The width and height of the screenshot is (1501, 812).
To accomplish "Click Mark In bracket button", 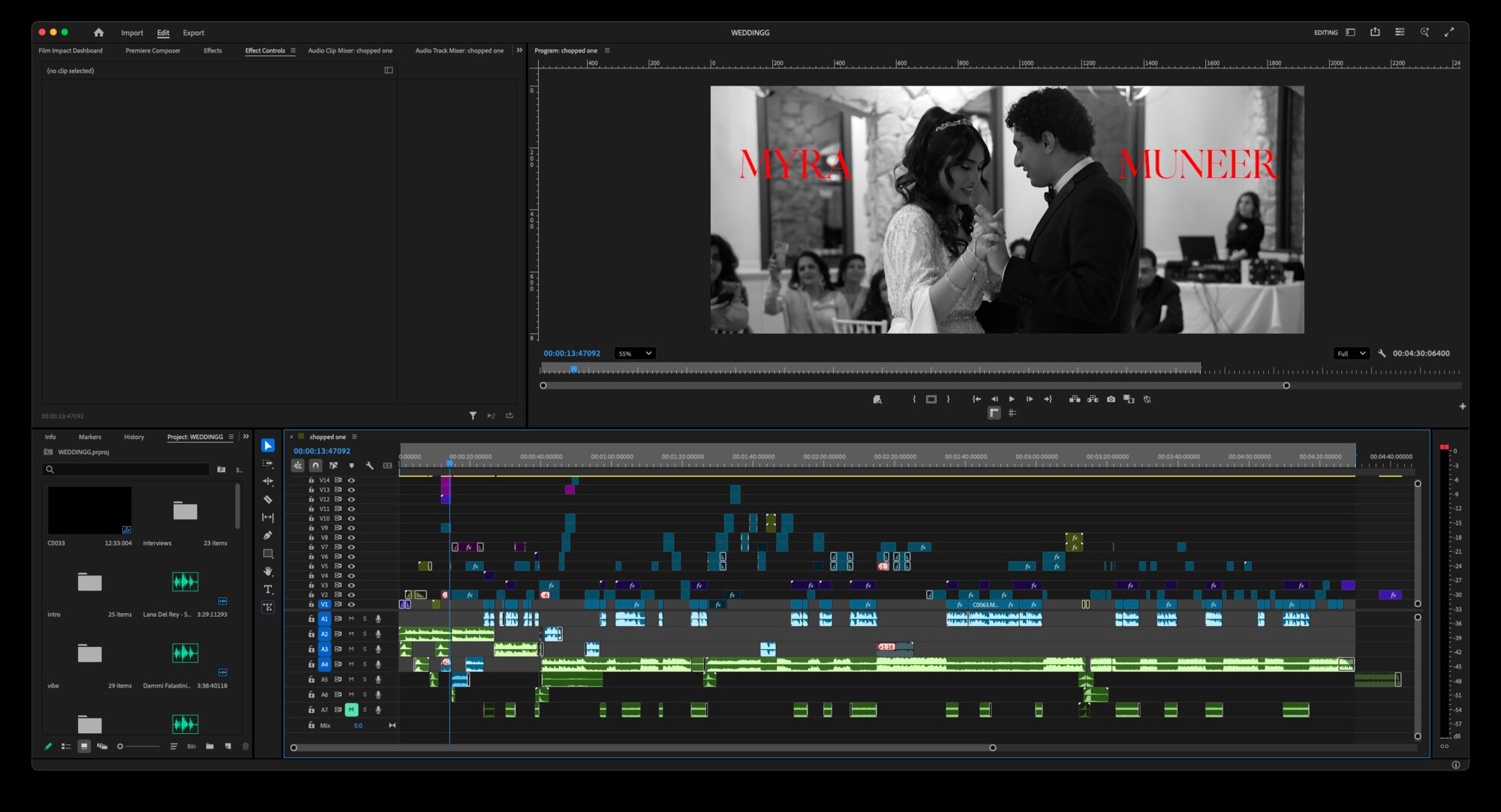I will [913, 399].
